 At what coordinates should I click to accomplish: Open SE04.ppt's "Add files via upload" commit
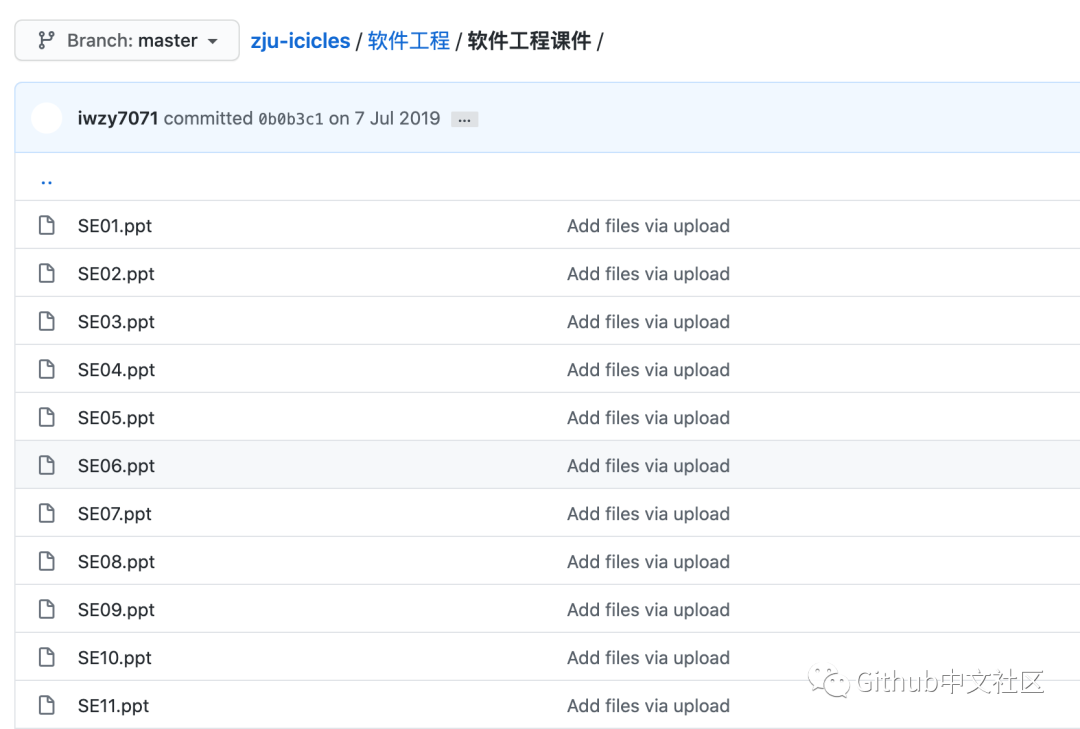648,370
